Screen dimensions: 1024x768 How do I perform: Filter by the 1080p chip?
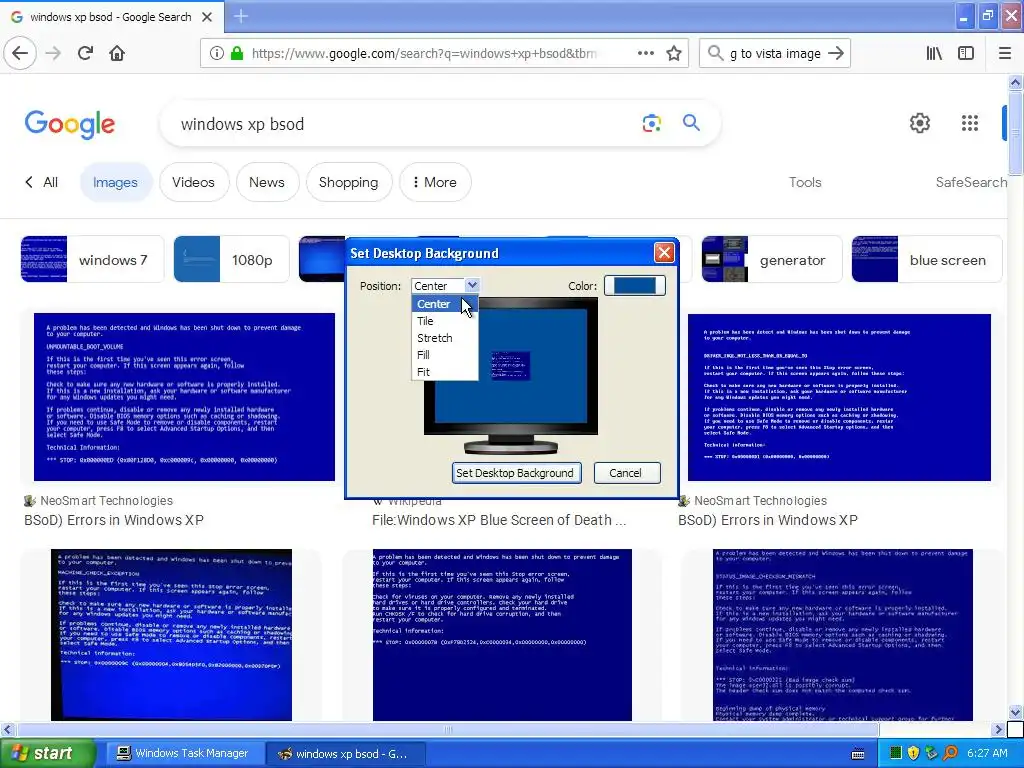pos(231,259)
